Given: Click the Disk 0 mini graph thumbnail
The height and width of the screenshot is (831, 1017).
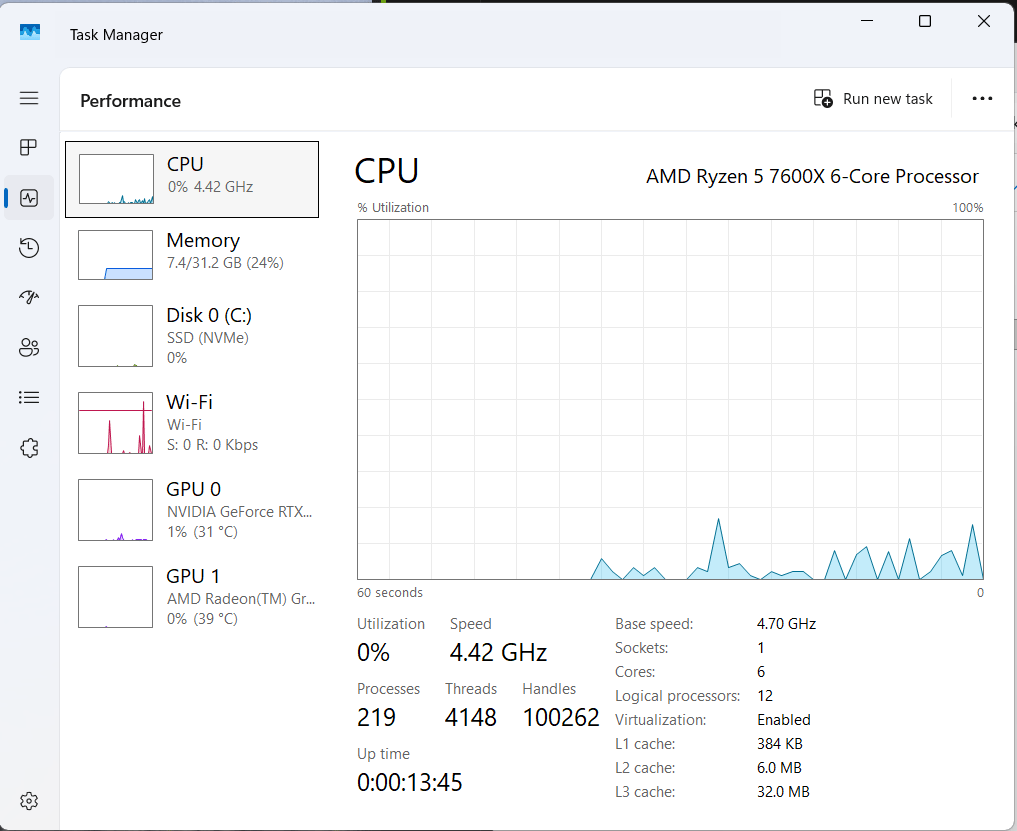Looking at the screenshot, I should click(x=115, y=336).
